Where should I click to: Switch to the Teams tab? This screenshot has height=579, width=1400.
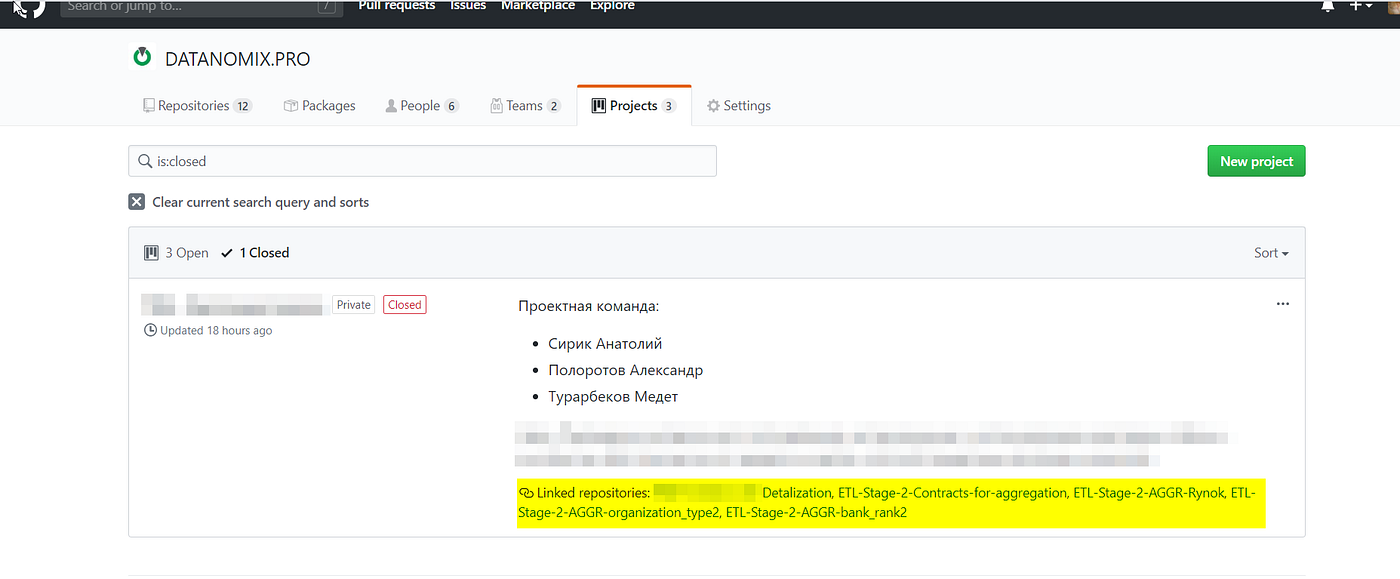tap(525, 106)
